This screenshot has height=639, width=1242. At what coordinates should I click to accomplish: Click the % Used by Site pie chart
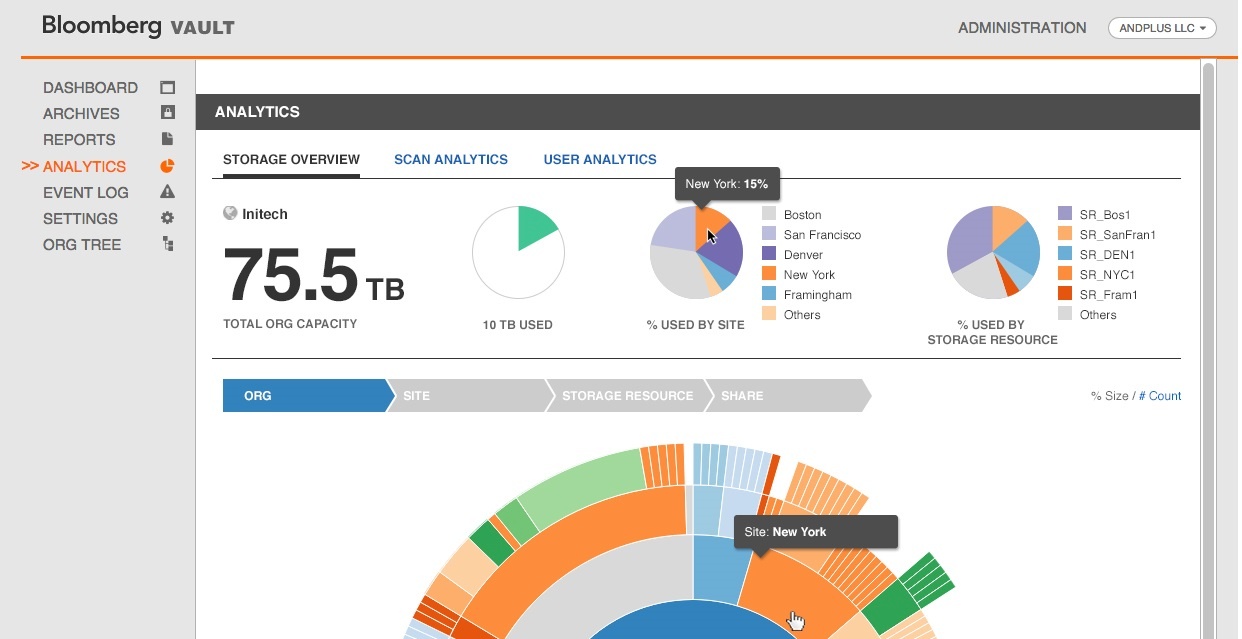click(696, 253)
